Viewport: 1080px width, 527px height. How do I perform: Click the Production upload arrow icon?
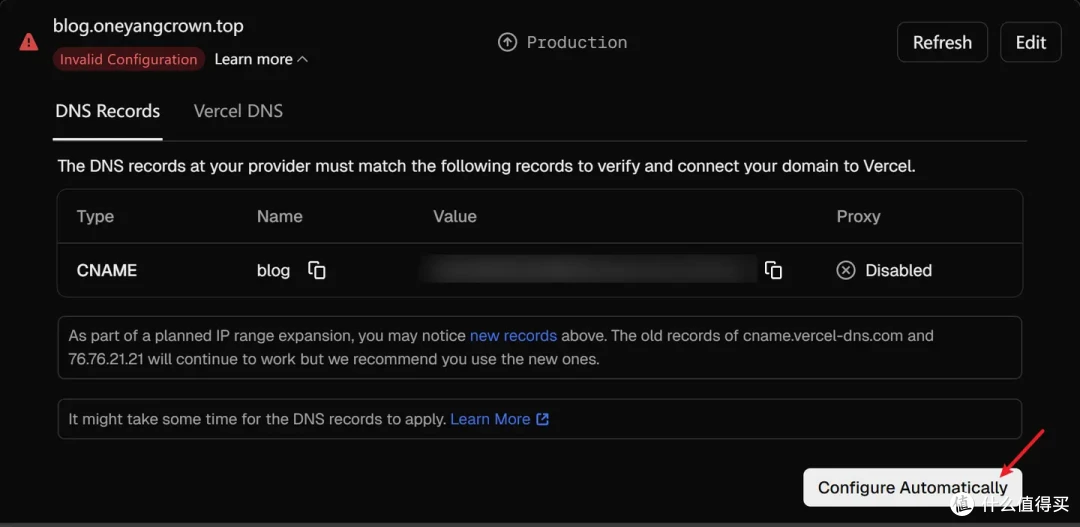[507, 43]
